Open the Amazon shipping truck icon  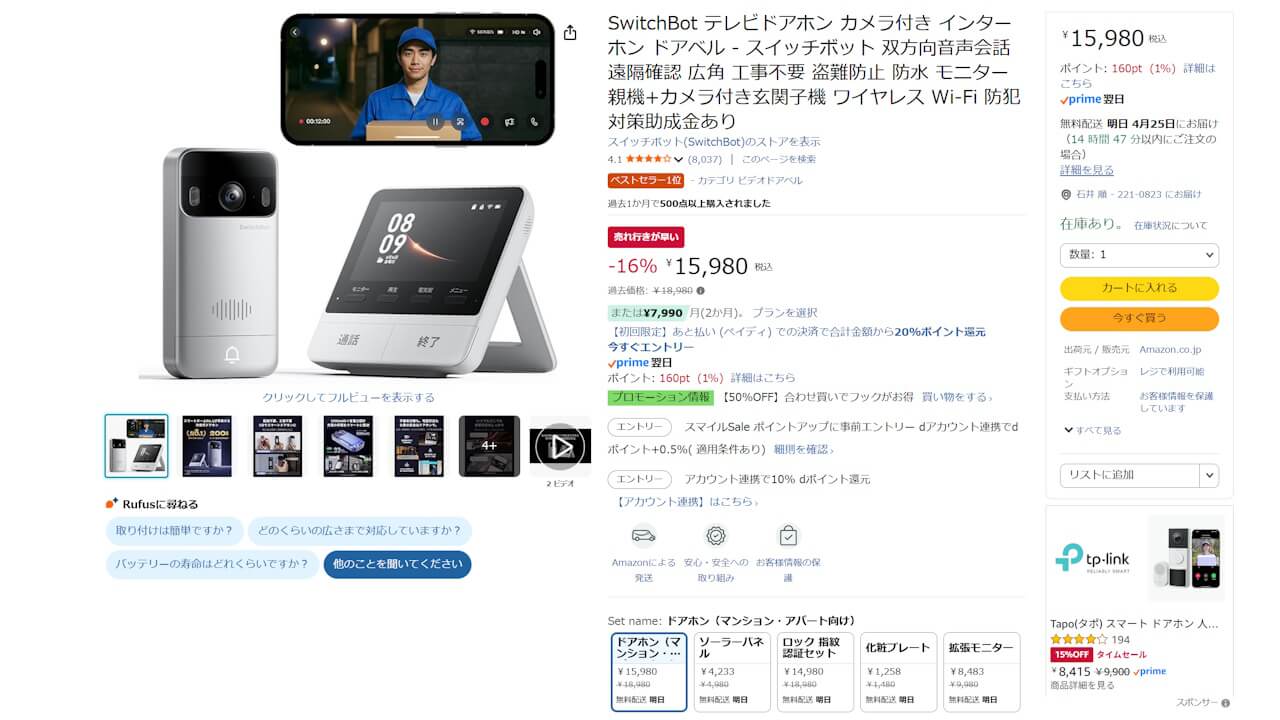(x=644, y=536)
